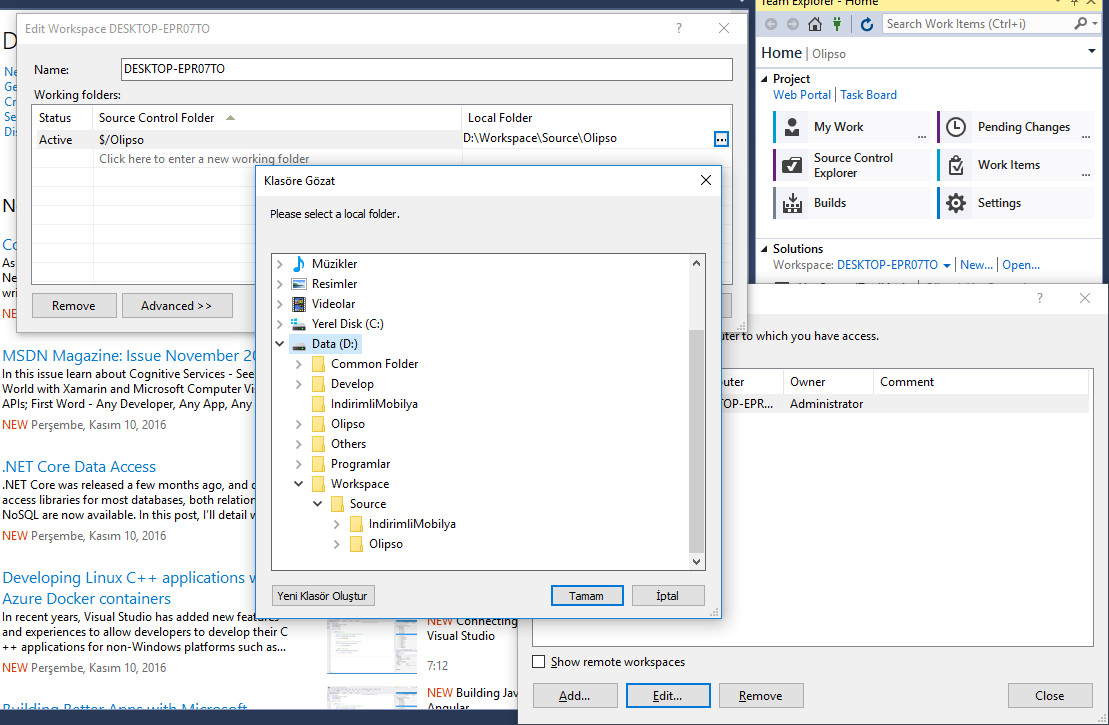Image resolution: width=1109 pixels, height=725 pixels.
Task: Open the Builds tile
Action: coord(852,203)
